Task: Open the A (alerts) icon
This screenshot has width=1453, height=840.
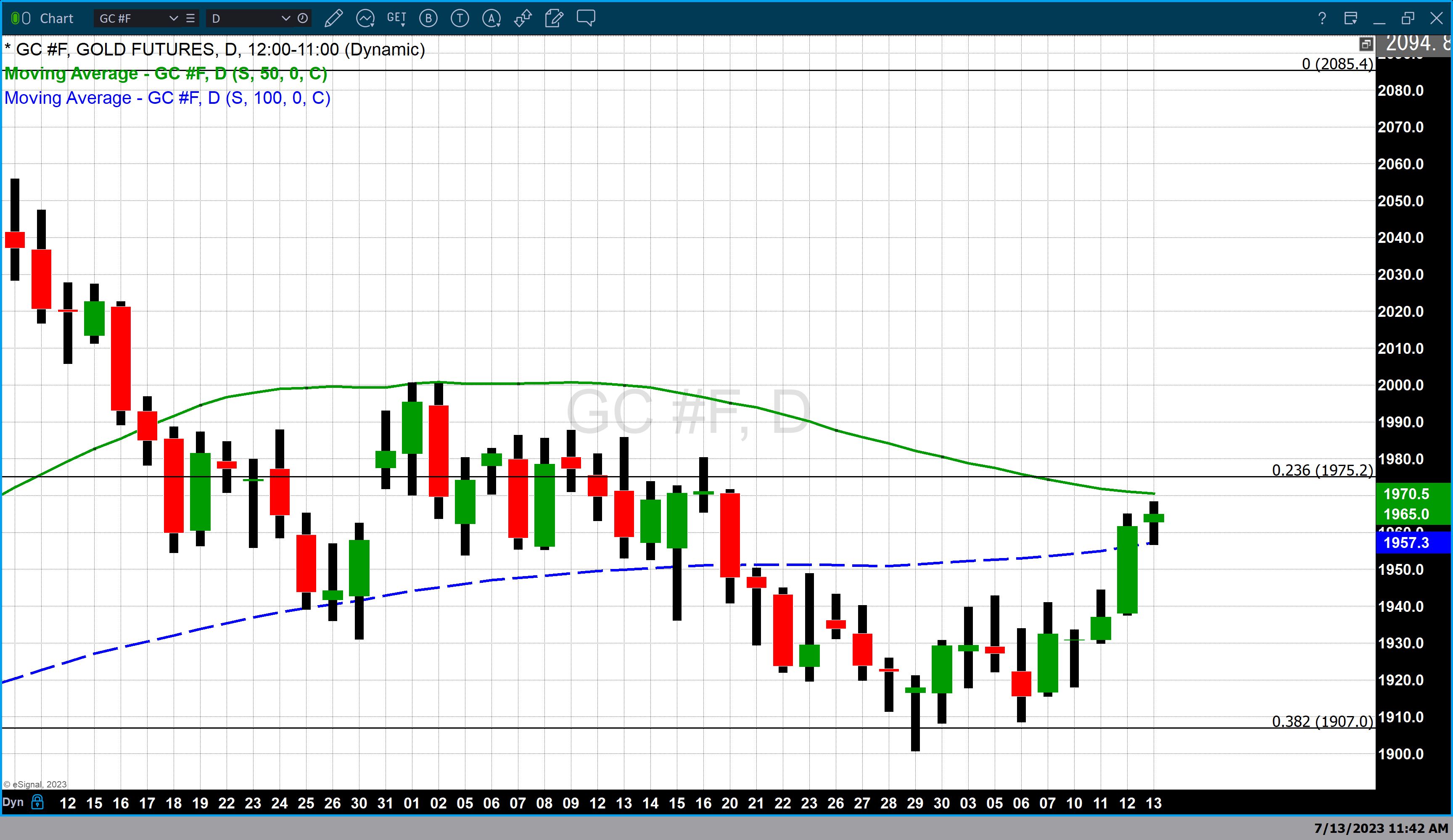Action: [x=491, y=18]
